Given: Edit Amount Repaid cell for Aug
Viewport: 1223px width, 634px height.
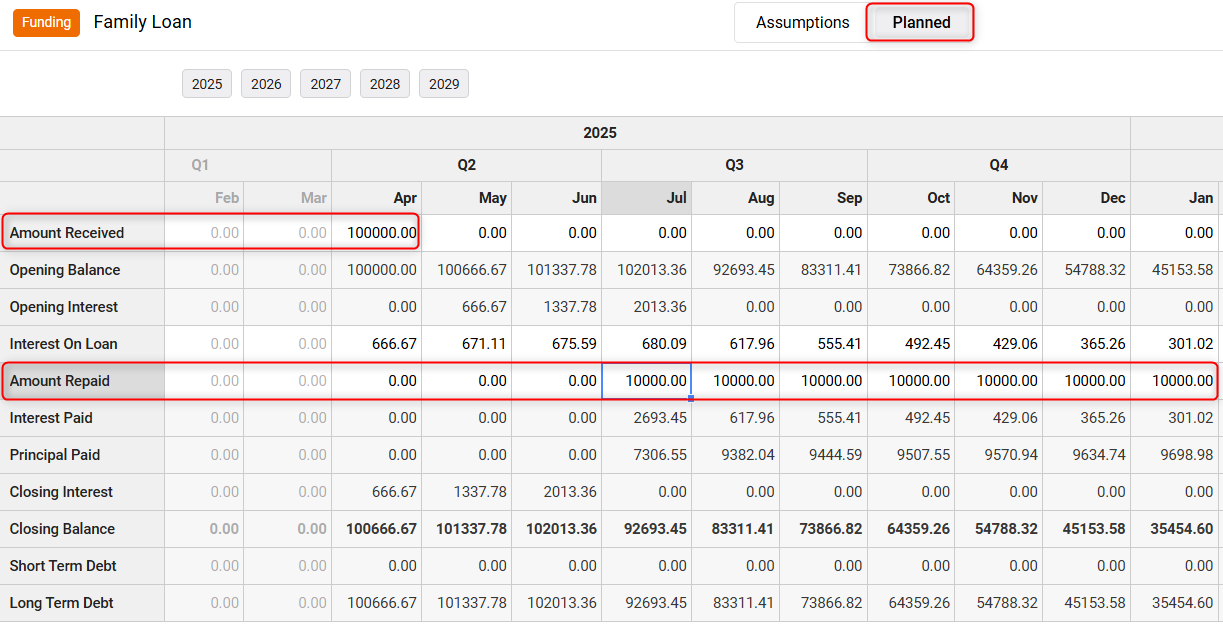Looking at the screenshot, I should click(735, 381).
